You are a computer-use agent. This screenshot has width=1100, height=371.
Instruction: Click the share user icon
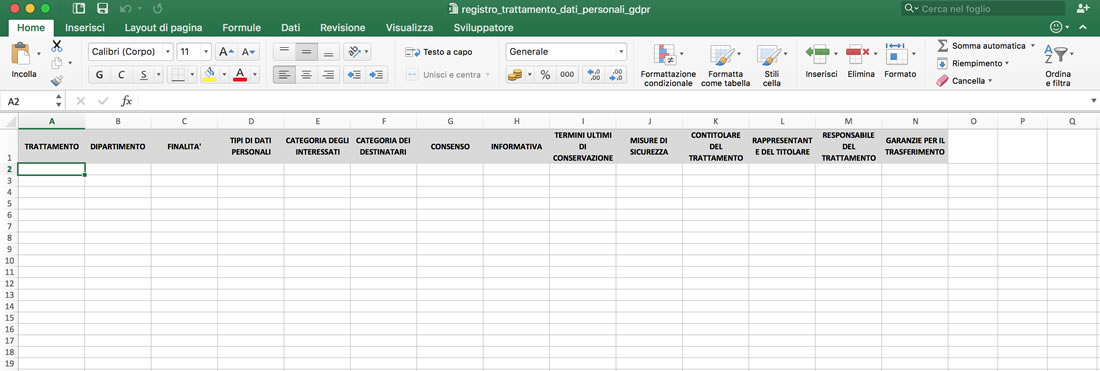pos(1082,8)
